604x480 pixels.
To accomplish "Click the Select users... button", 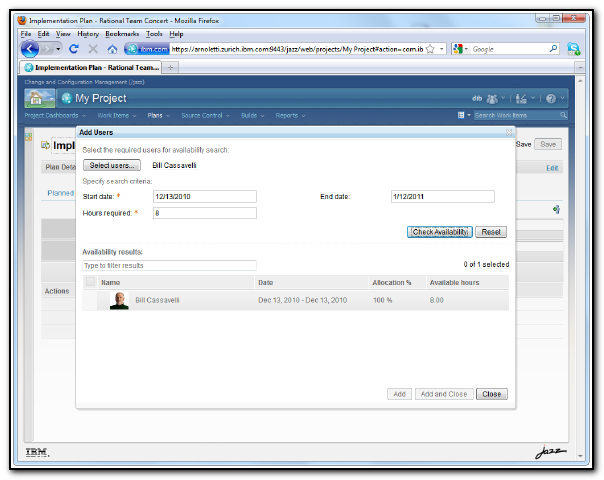I will click(112, 165).
